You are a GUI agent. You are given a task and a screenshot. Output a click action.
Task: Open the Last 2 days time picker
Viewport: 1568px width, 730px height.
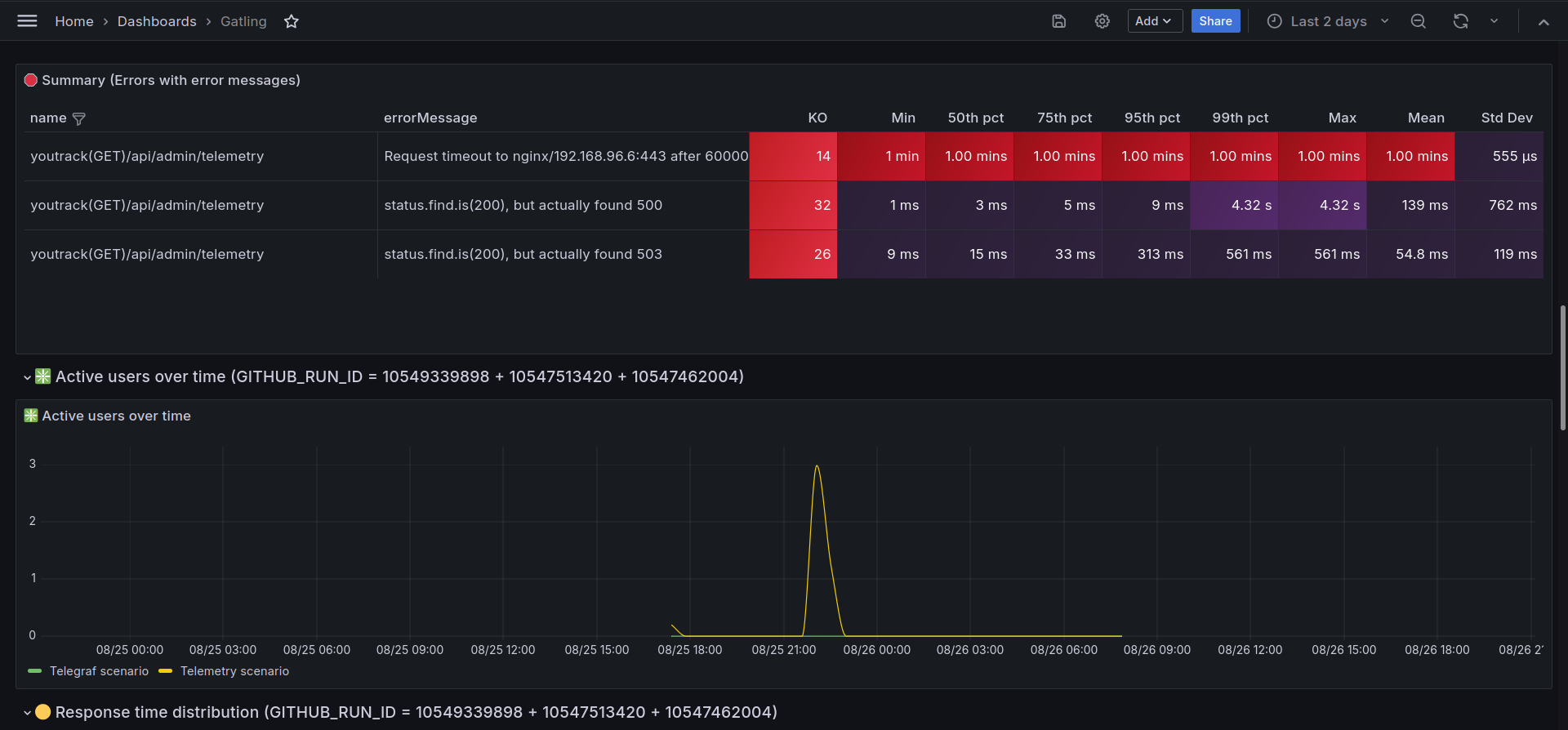point(1327,21)
